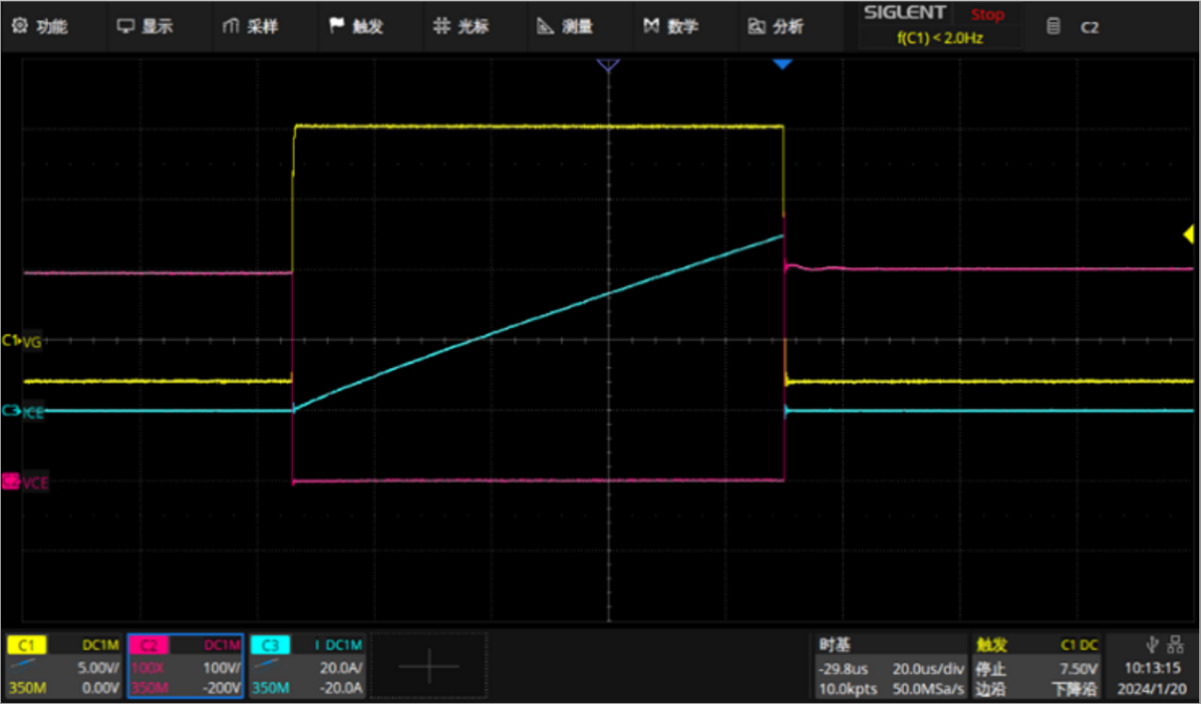Open the 采样 (Acquire) menu
This screenshot has width=1201, height=704.
[252, 27]
